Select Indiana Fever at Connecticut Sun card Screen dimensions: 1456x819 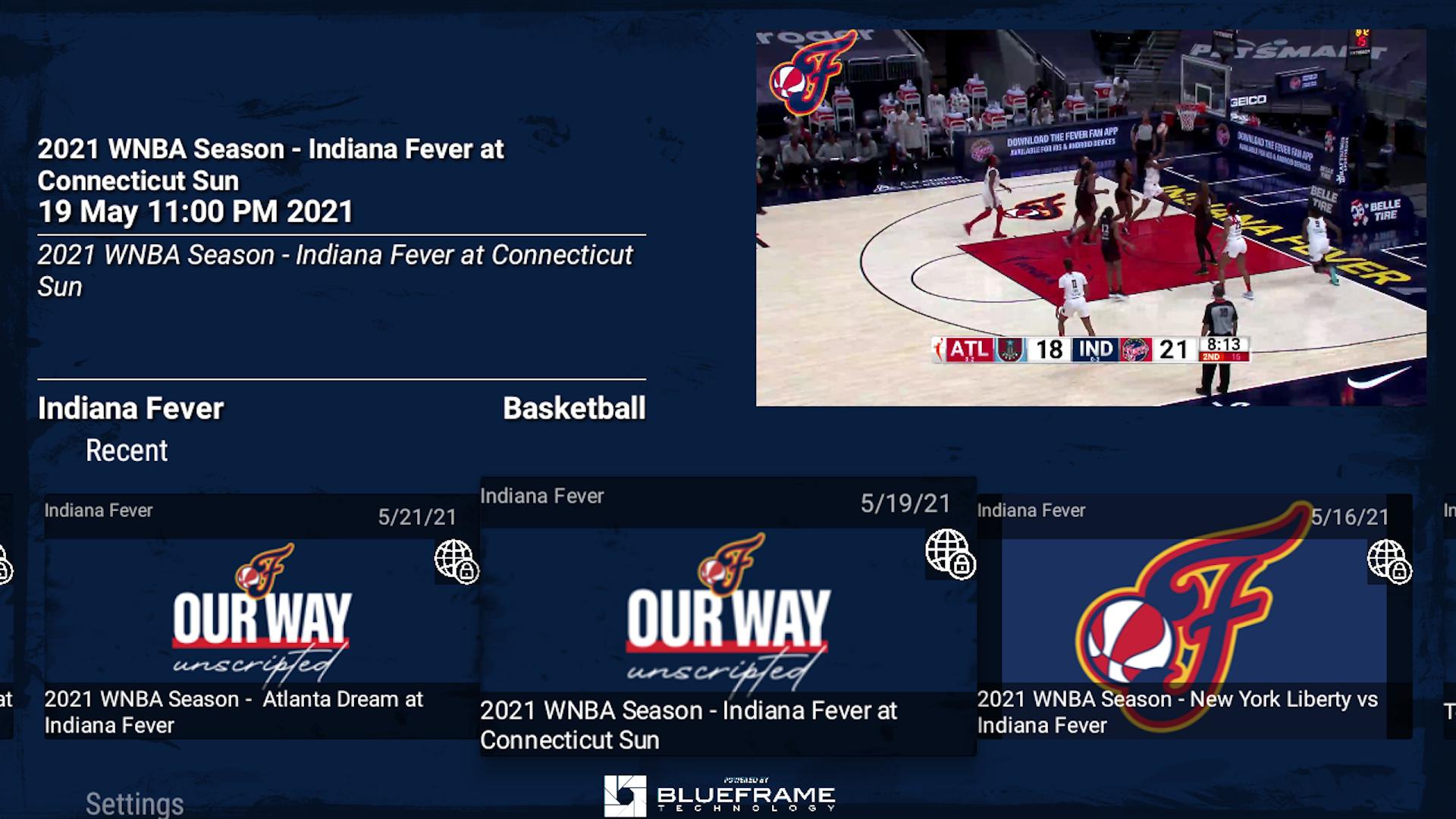coord(728,616)
